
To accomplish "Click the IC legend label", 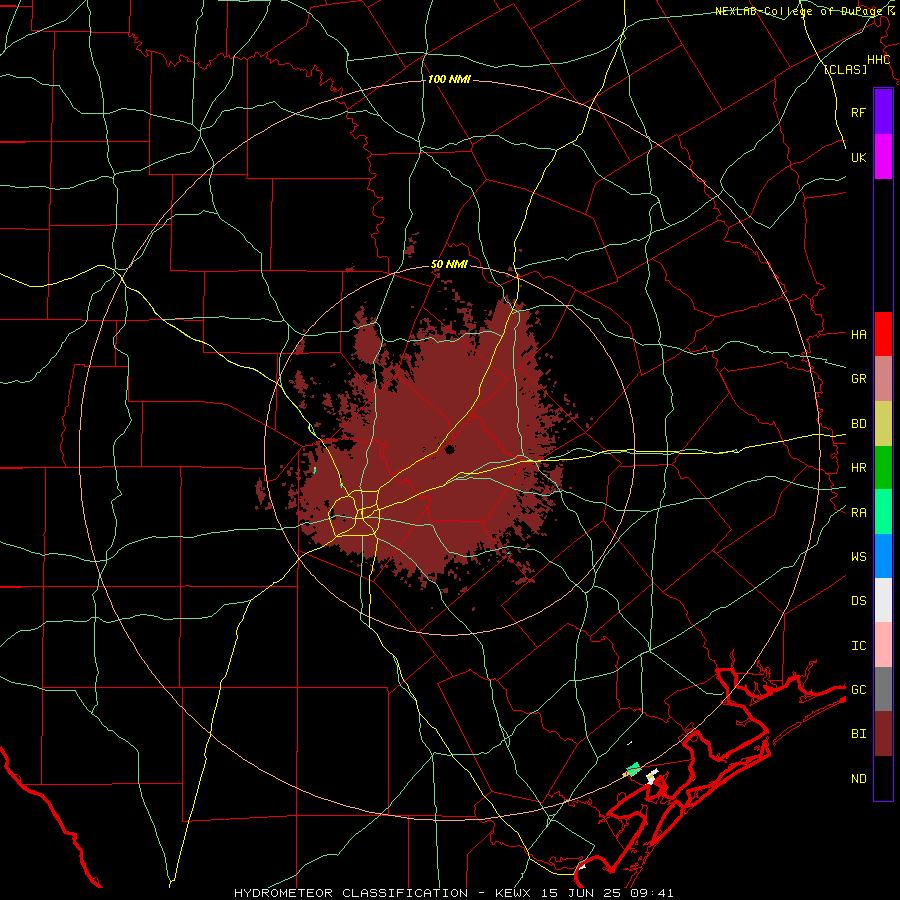I will click(858, 646).
